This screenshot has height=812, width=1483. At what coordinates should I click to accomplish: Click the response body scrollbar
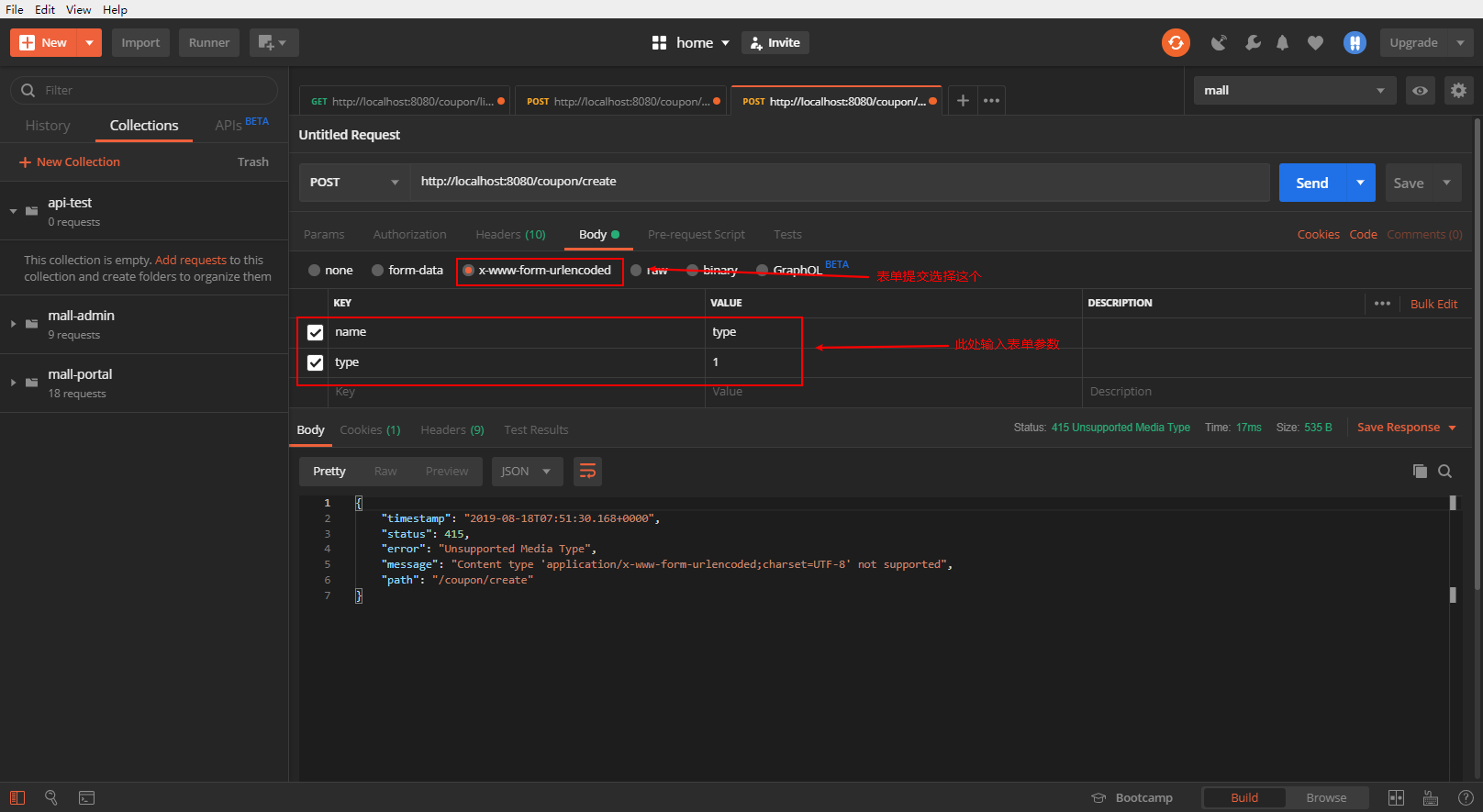pyautogui.click(x=1453, y=551)
